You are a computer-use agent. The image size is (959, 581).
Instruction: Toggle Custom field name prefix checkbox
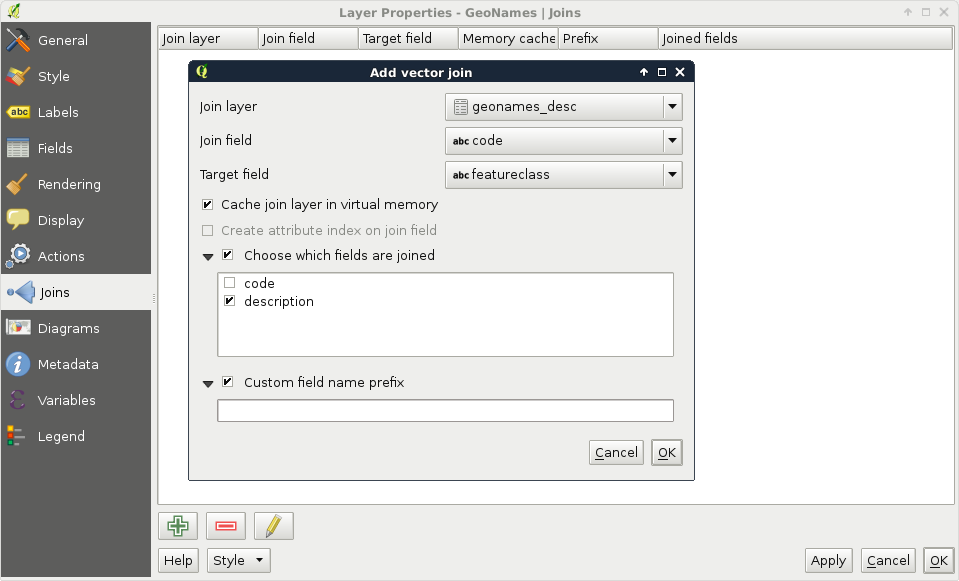point(228,382)
